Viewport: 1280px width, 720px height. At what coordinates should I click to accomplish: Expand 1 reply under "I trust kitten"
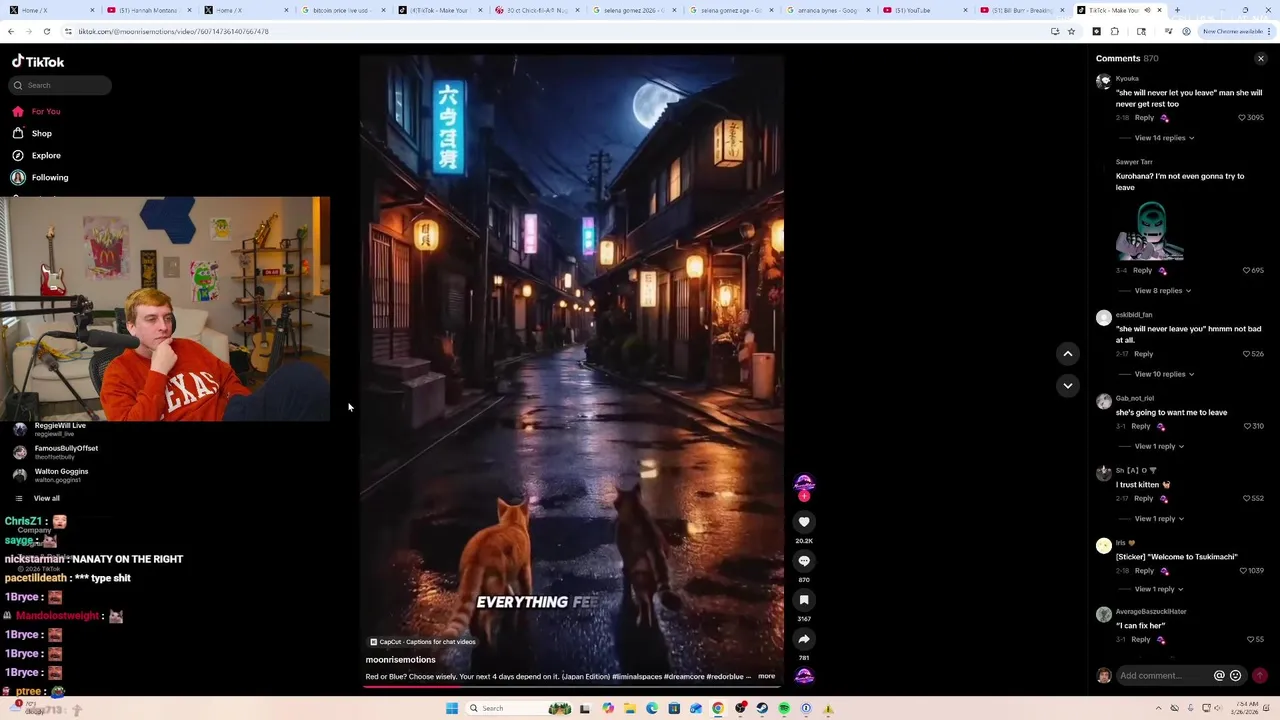(1159, 519)
